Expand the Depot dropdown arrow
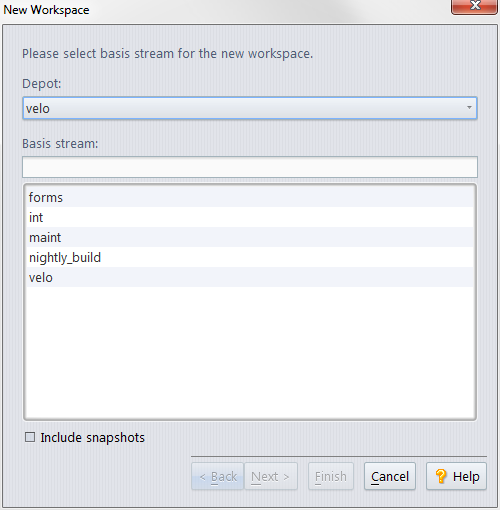The image size is (500, 510). pos(469,108)
